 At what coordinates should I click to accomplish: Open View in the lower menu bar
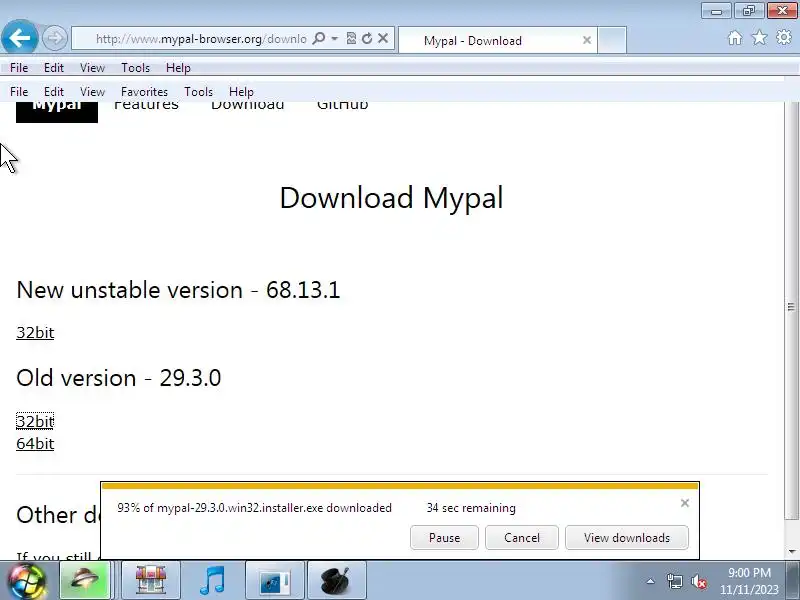pos(92,92)
